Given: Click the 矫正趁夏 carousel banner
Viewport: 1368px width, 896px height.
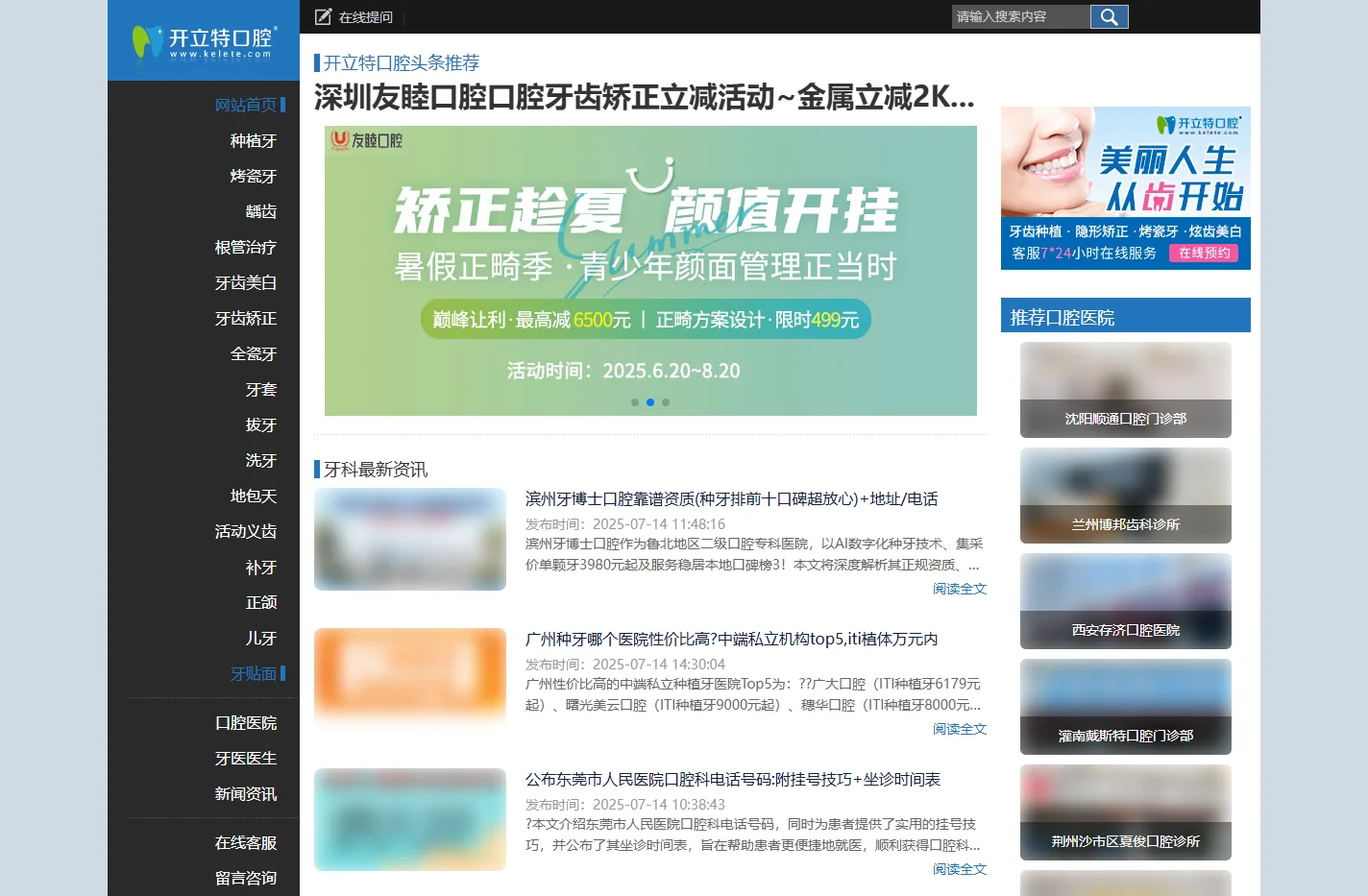Looking at the screenshot, I should pyautogui.click(x=650, y=271).
